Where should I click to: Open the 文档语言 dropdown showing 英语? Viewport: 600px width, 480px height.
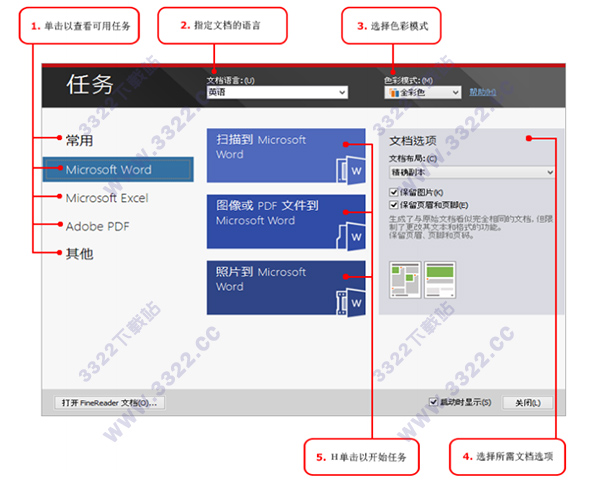coord(277,92)
